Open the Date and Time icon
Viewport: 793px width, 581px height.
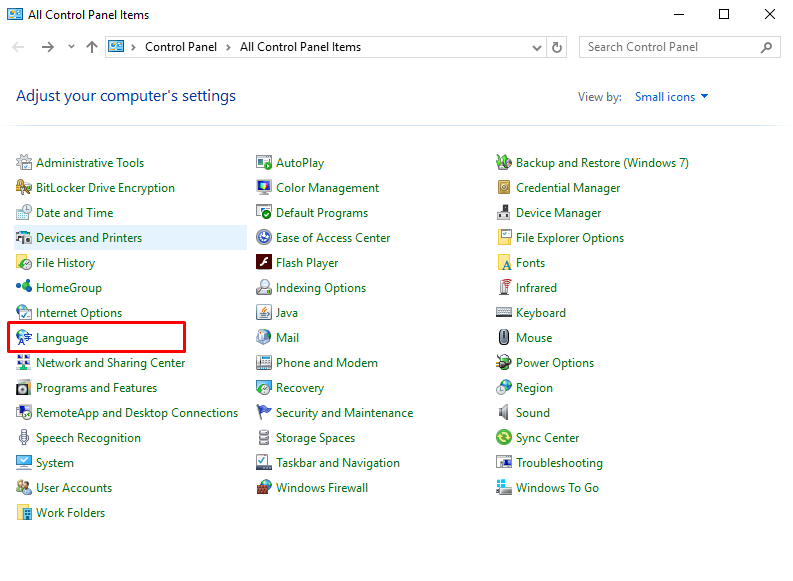pos(24,212)
